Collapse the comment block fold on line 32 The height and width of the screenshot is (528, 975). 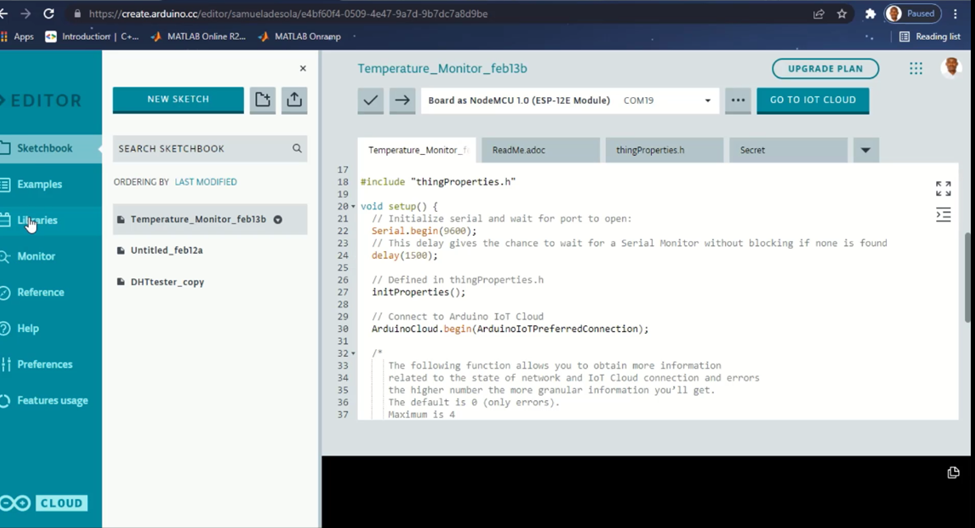click(354, 353)
